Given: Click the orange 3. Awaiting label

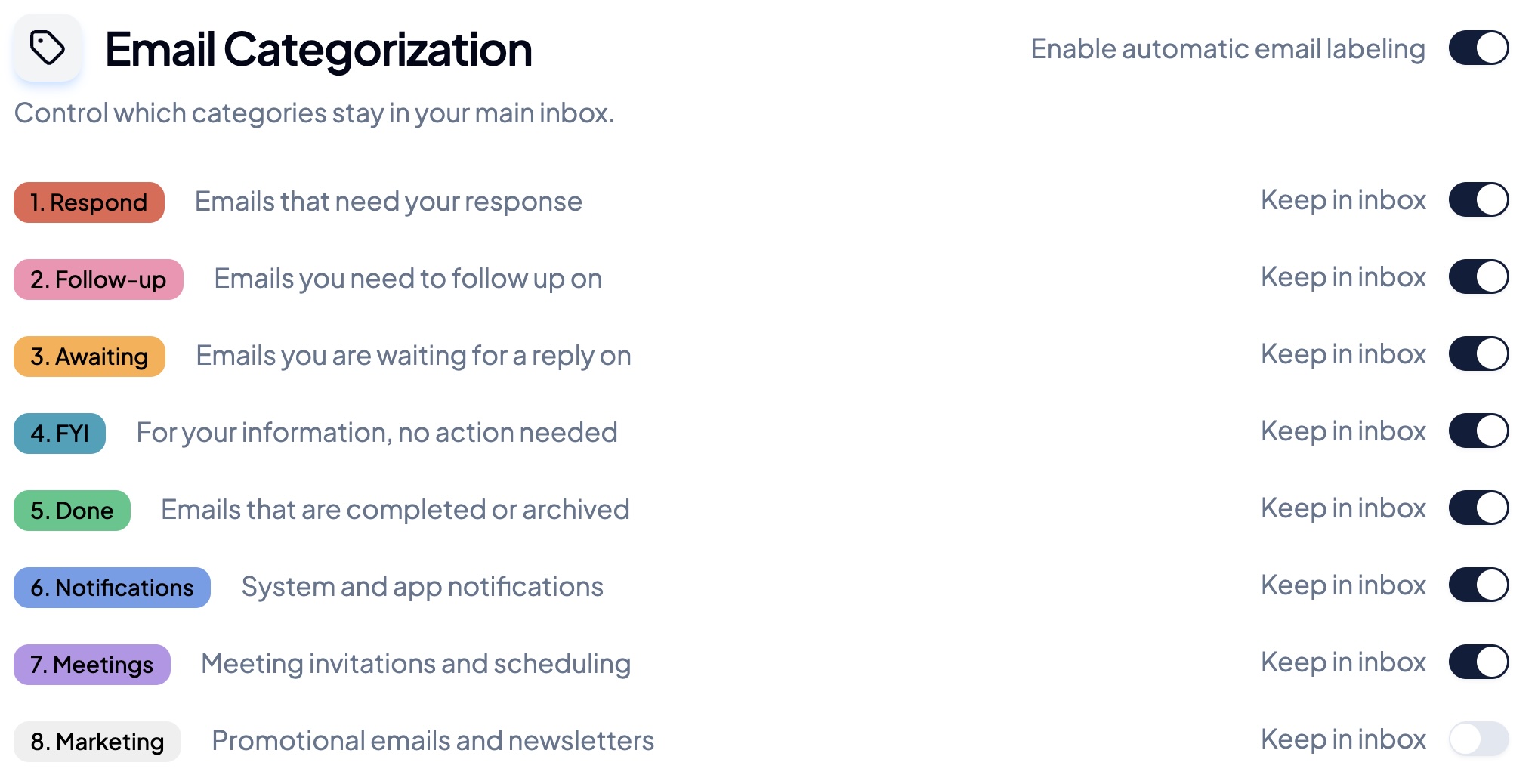Looking at the screenshot, I should tap(89, 357).
